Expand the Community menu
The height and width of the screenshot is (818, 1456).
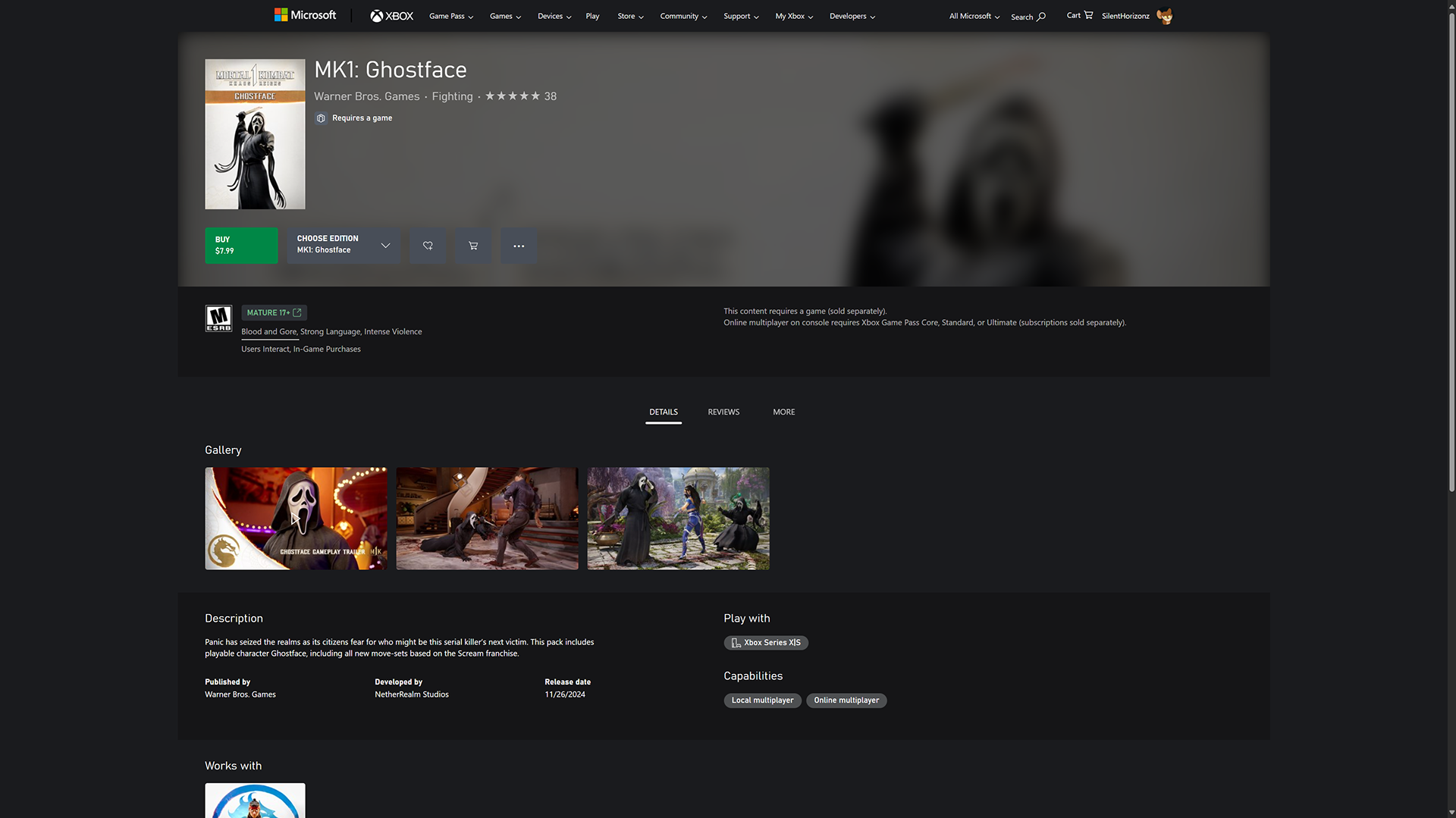click(683, 16)
